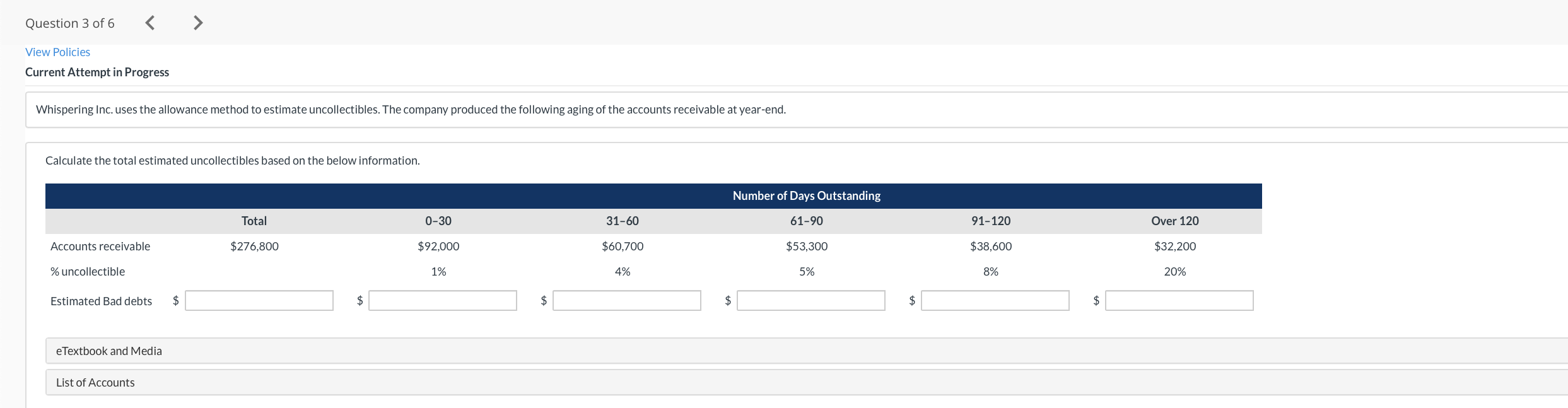Expand the List of Accounts section

tap(807, 382)
